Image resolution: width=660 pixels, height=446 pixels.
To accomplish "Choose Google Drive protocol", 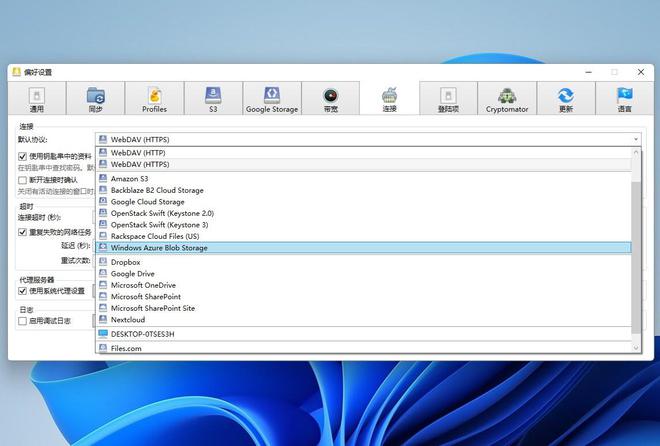I will click(364, 273).
